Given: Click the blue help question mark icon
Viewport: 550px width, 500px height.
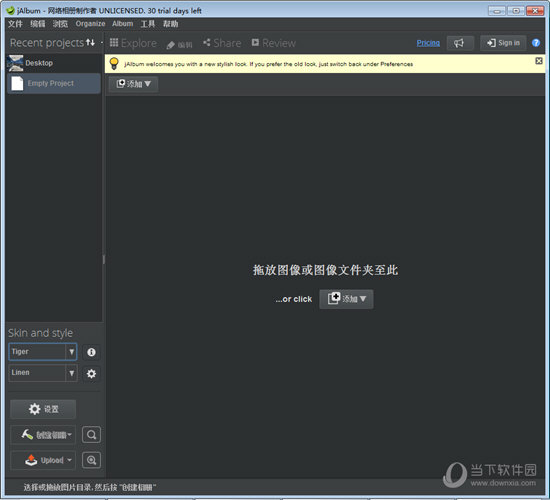Looking at the screenshot, I should [536, 43].
